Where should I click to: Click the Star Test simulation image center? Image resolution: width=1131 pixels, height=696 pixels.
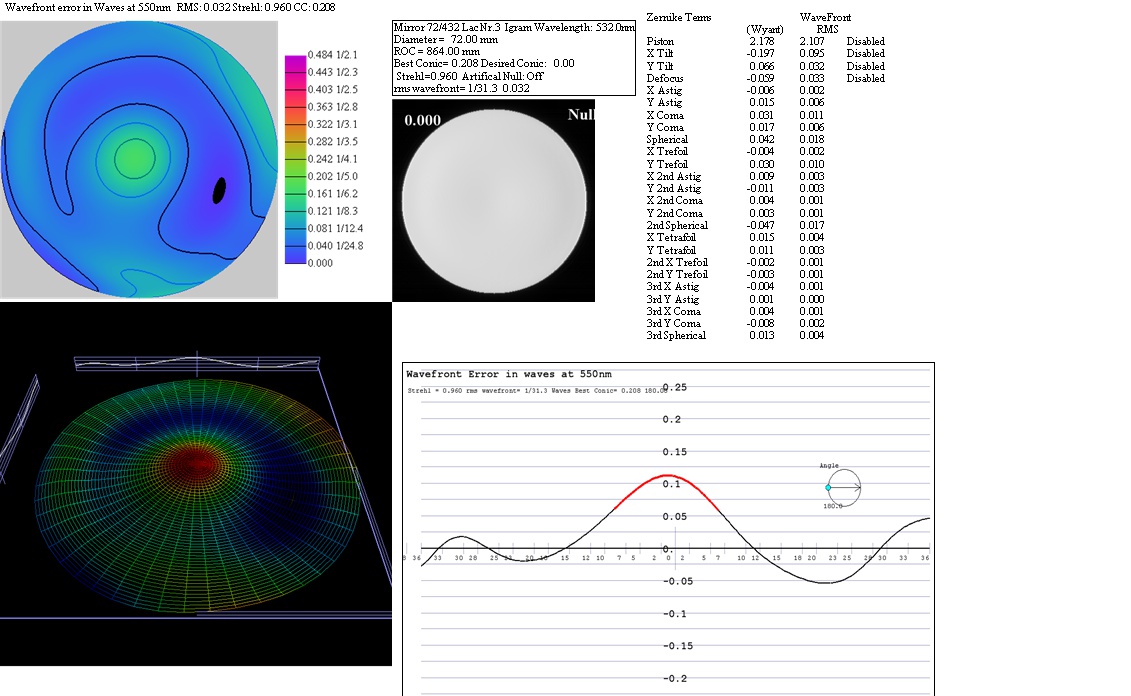coord(494,199)
